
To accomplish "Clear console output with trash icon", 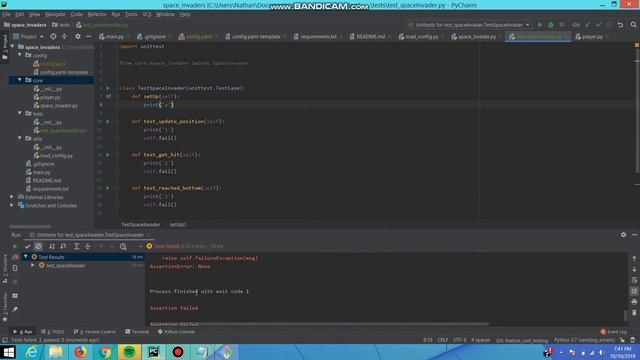I will [x=634, y=313].
